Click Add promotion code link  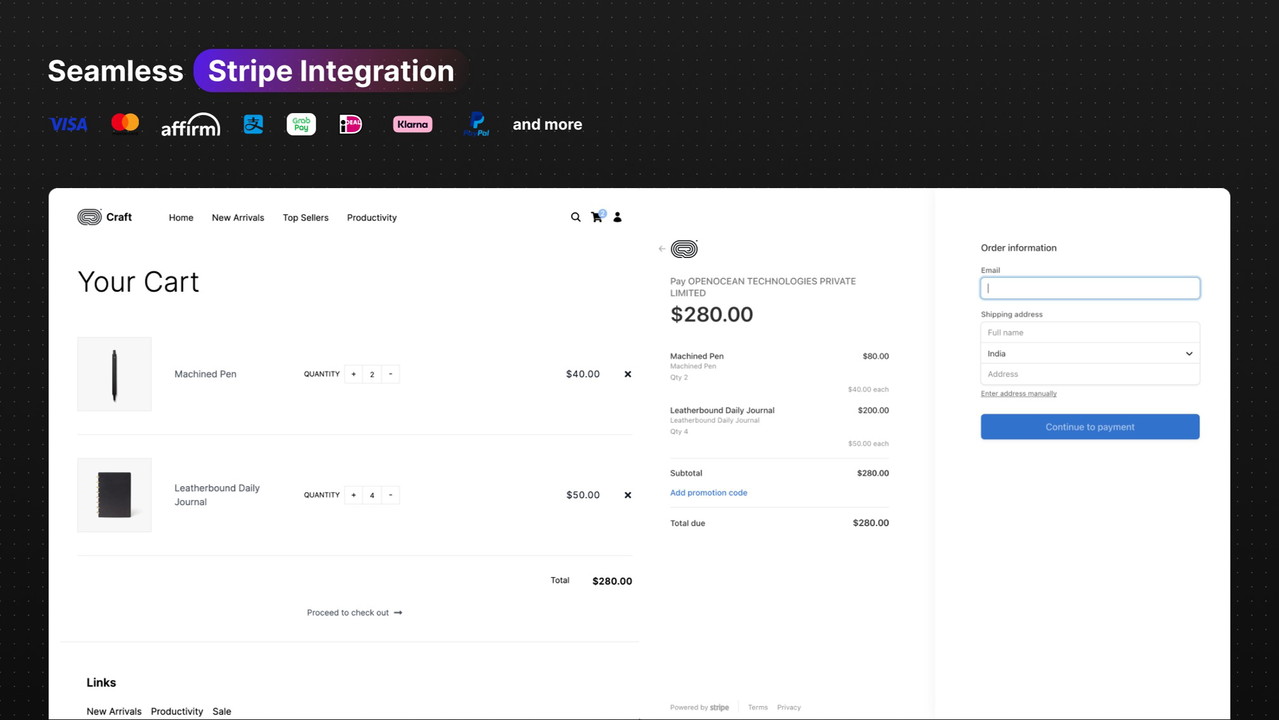(708, 493)
